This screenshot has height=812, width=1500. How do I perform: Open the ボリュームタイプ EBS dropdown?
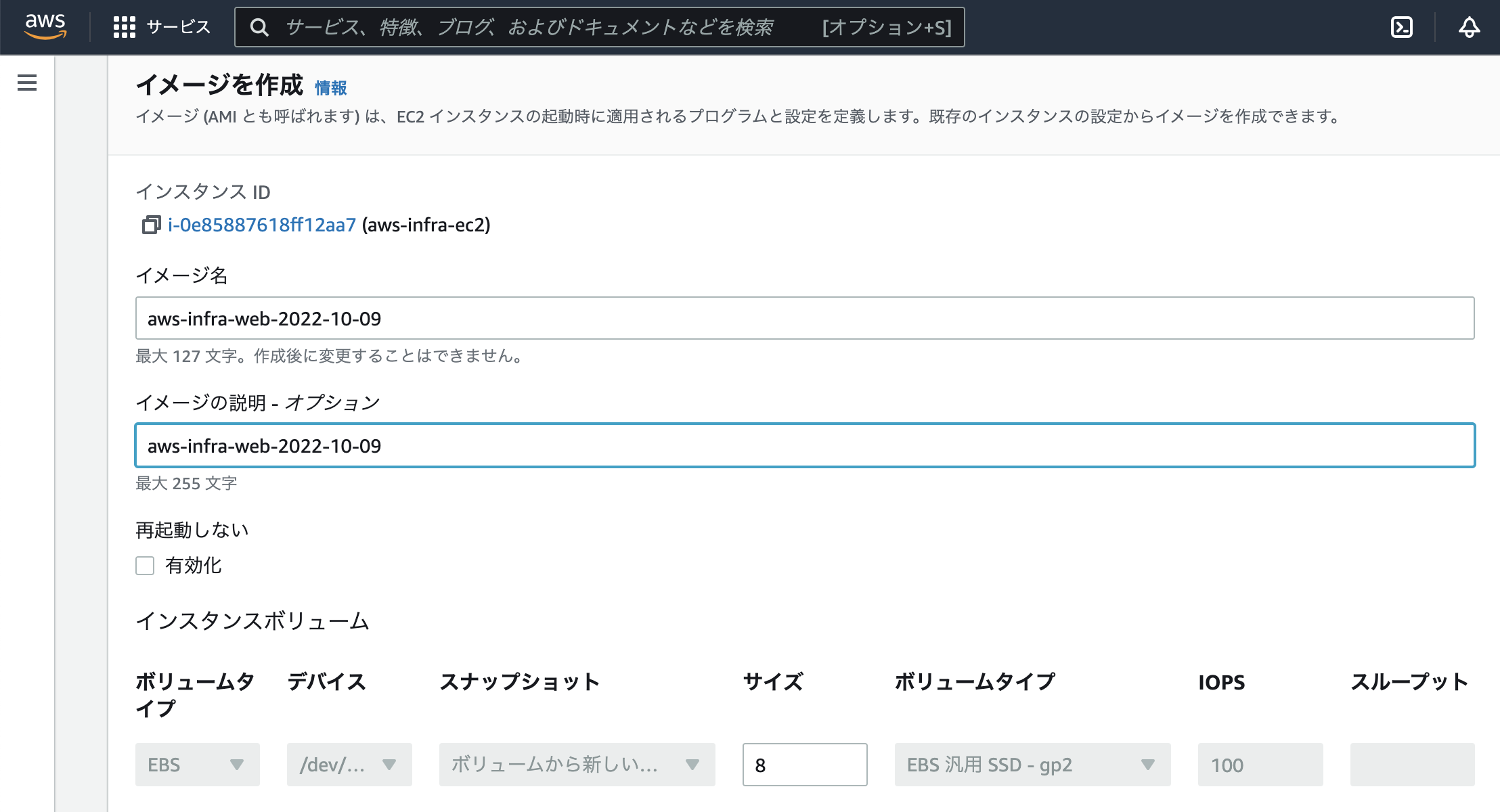[x=196, y=765]
